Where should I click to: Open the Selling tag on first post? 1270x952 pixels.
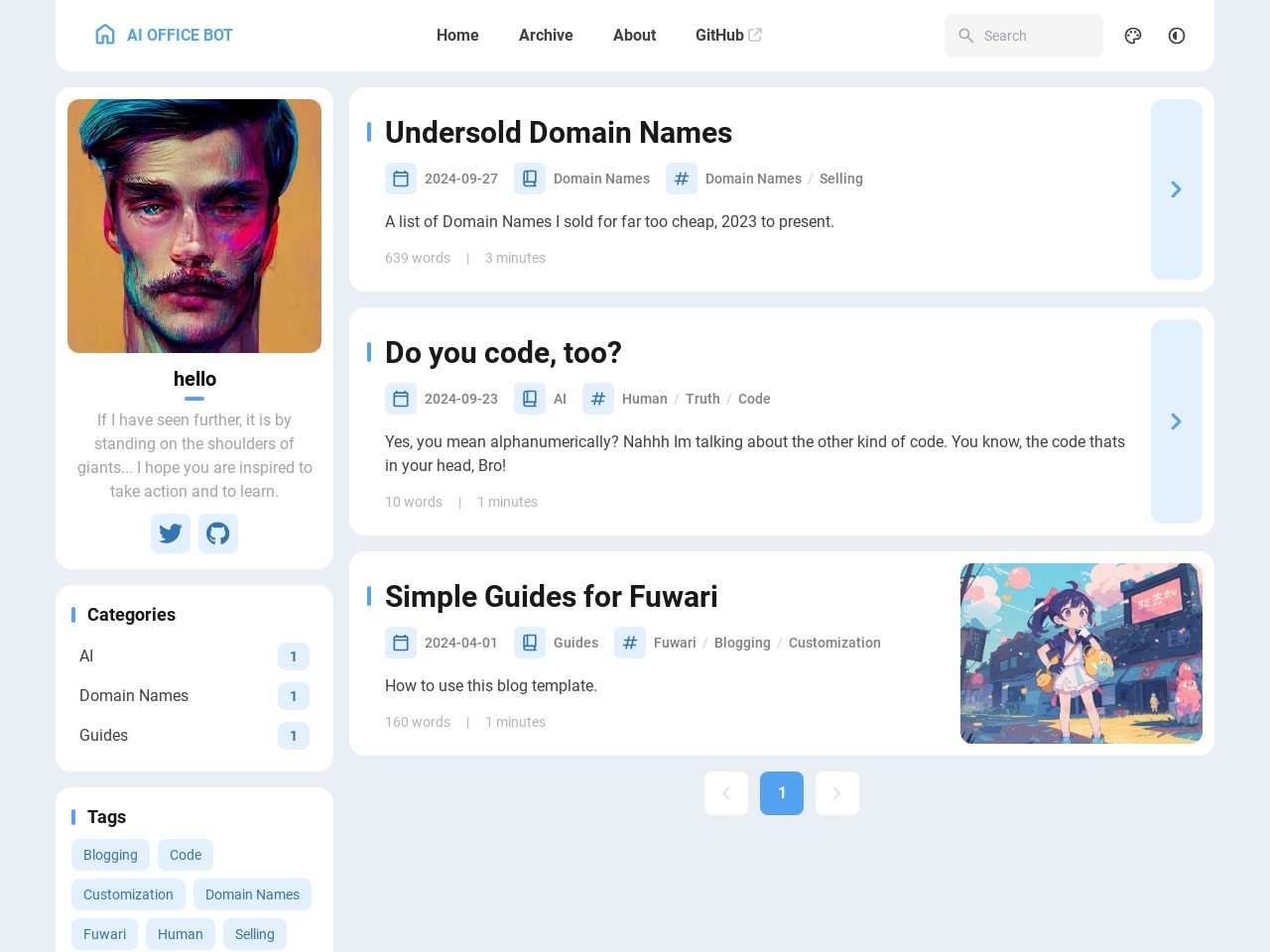841,178
